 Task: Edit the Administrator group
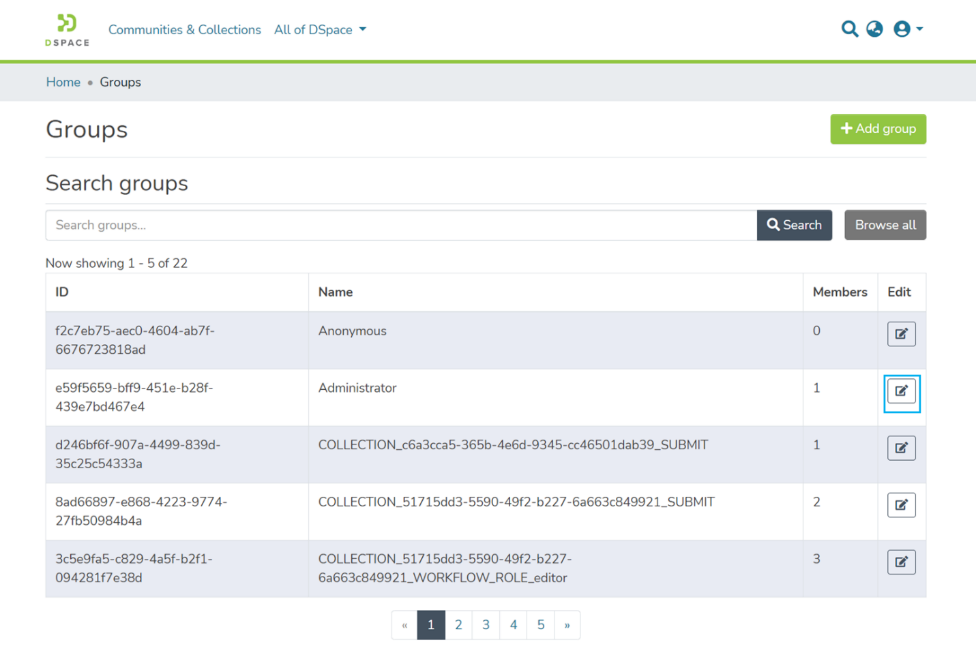point(901,391)
